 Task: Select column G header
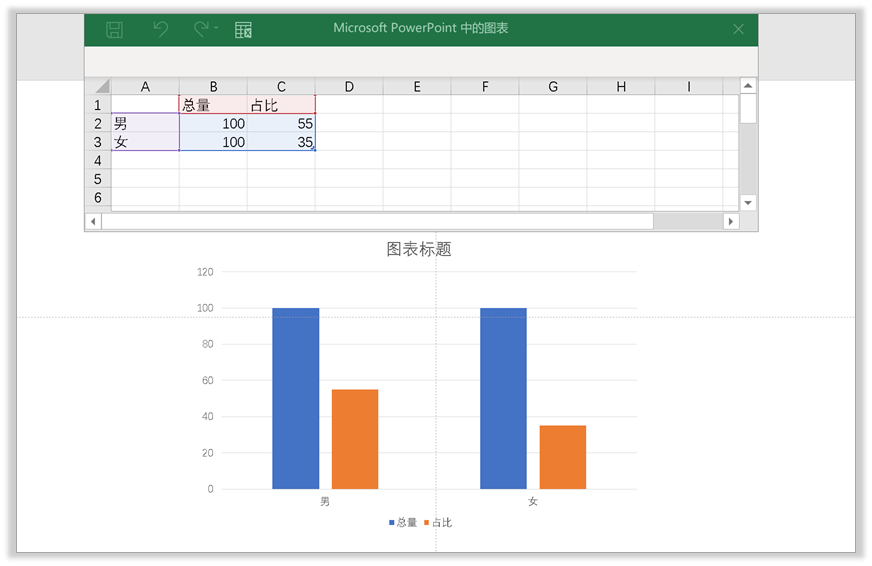click(552, 86)
